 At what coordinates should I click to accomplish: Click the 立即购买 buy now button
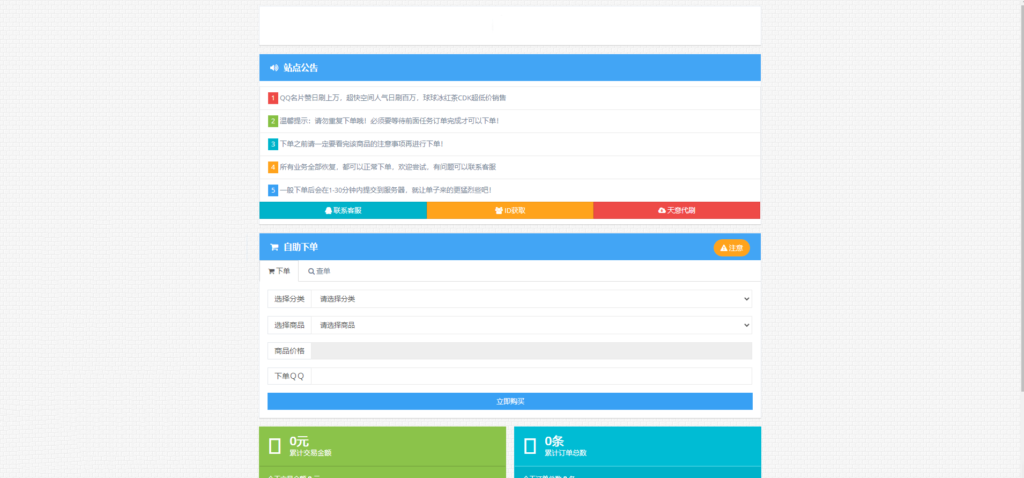pyautogui.click(x=510, y=401)
